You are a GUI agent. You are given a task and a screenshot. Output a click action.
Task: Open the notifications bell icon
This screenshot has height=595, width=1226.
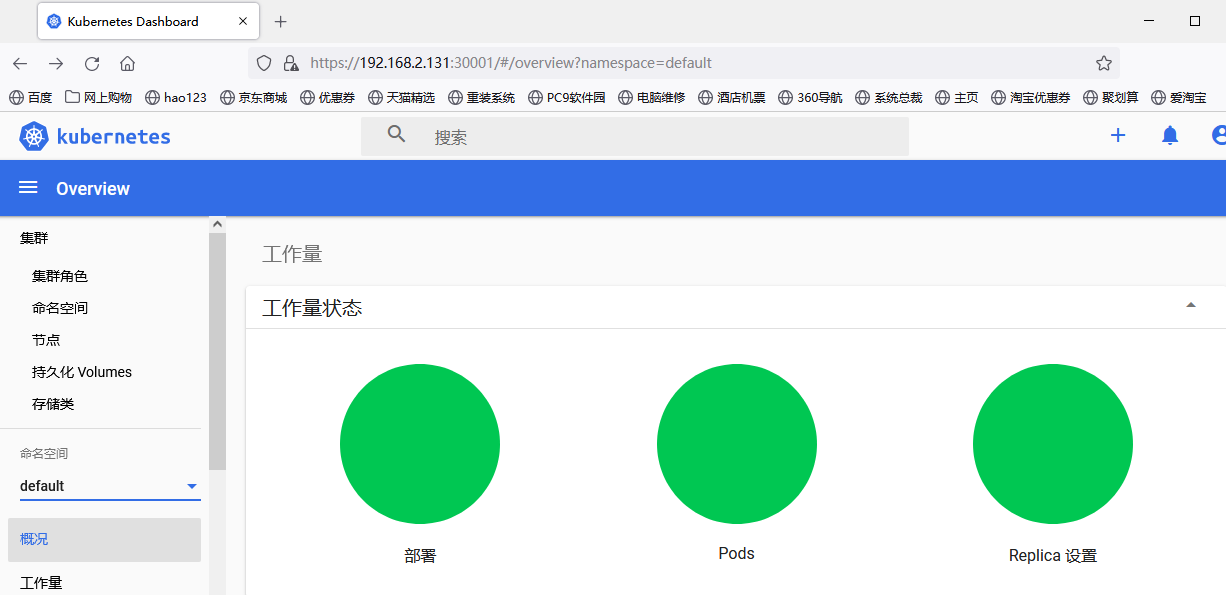point(1170,135)
